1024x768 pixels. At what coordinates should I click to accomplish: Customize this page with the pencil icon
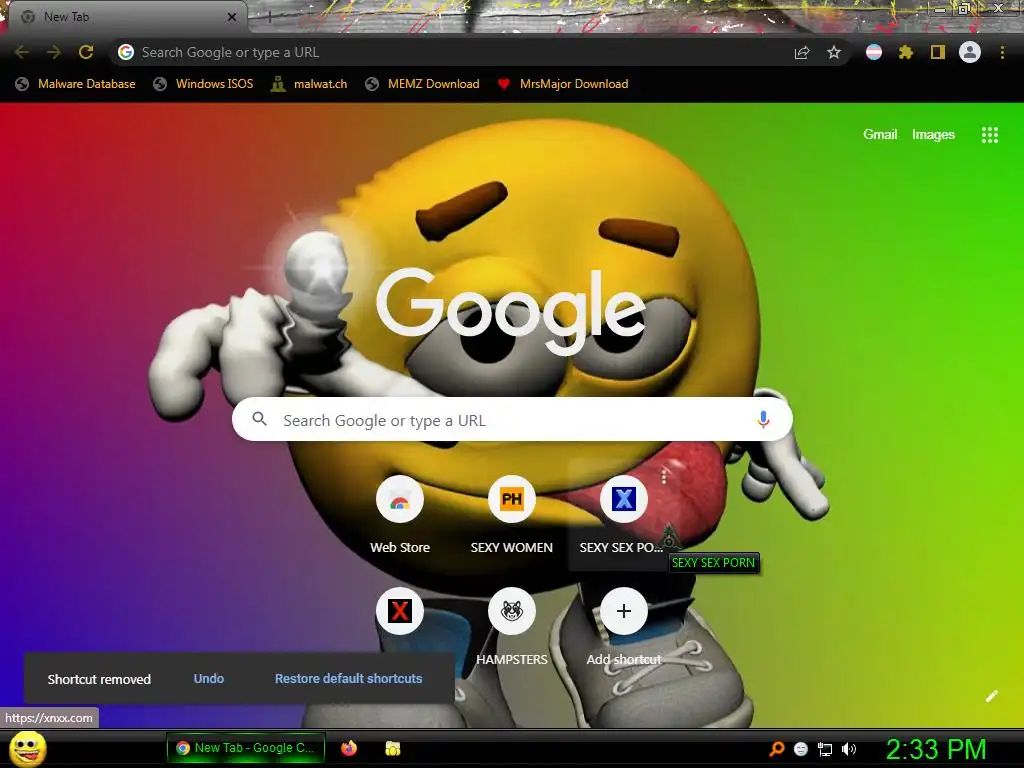tap(991, 696)
